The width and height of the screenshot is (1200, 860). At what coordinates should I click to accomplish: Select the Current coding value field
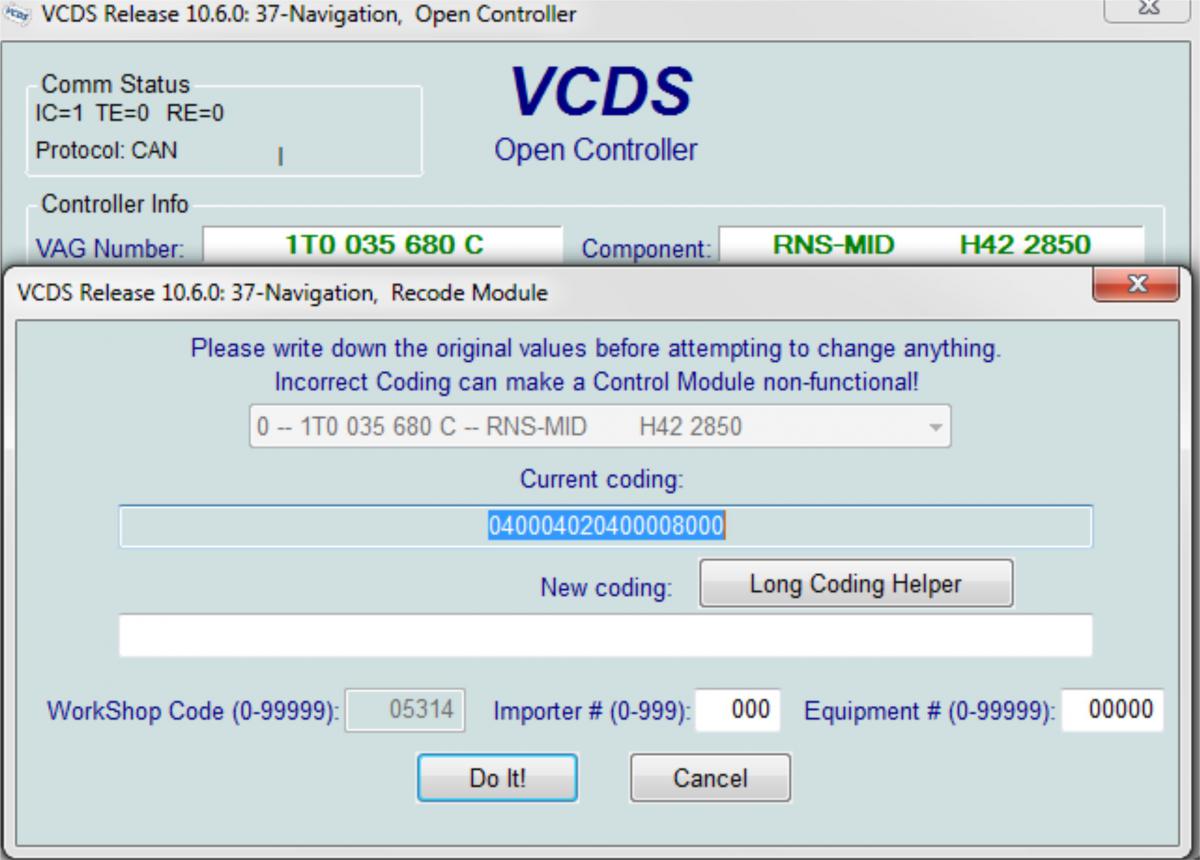tap(605, 526)
